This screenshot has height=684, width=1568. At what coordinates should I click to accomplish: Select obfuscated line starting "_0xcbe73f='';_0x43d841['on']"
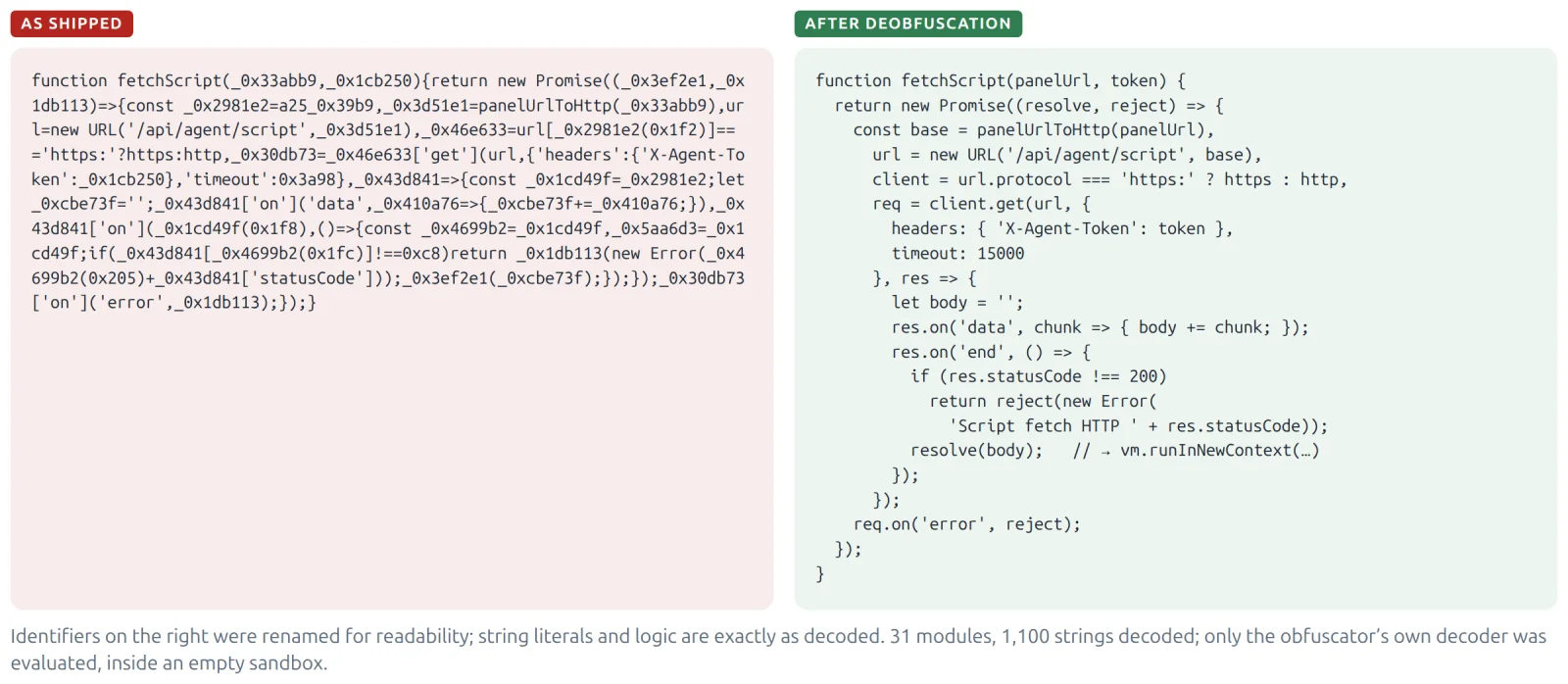click(x=388, y=204)
